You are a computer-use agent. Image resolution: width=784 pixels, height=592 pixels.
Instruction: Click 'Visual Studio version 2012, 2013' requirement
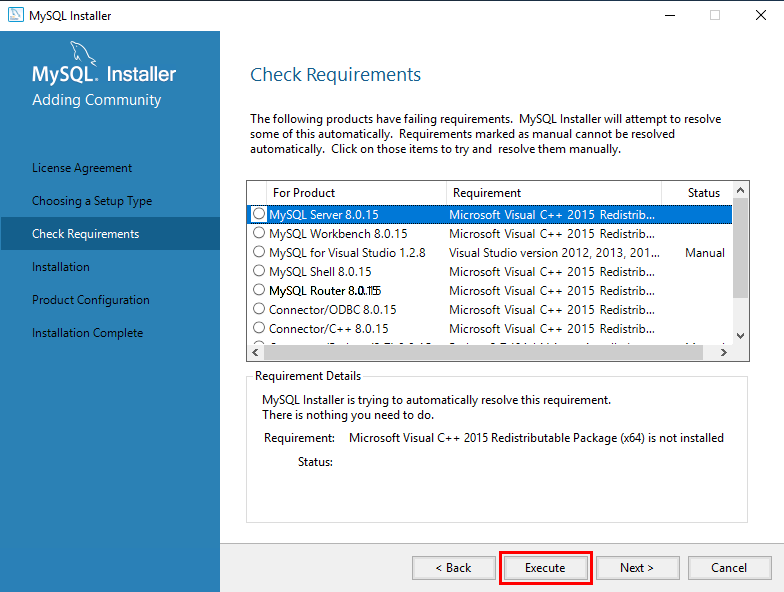click(x=554, y=253)
